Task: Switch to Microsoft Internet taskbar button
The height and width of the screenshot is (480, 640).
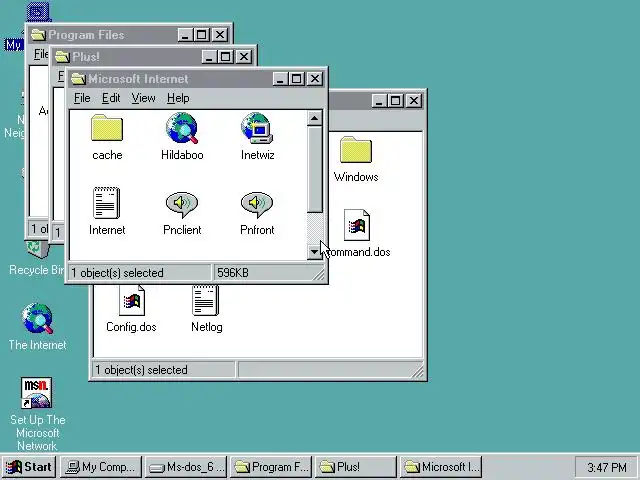Action: coord(441,467)
